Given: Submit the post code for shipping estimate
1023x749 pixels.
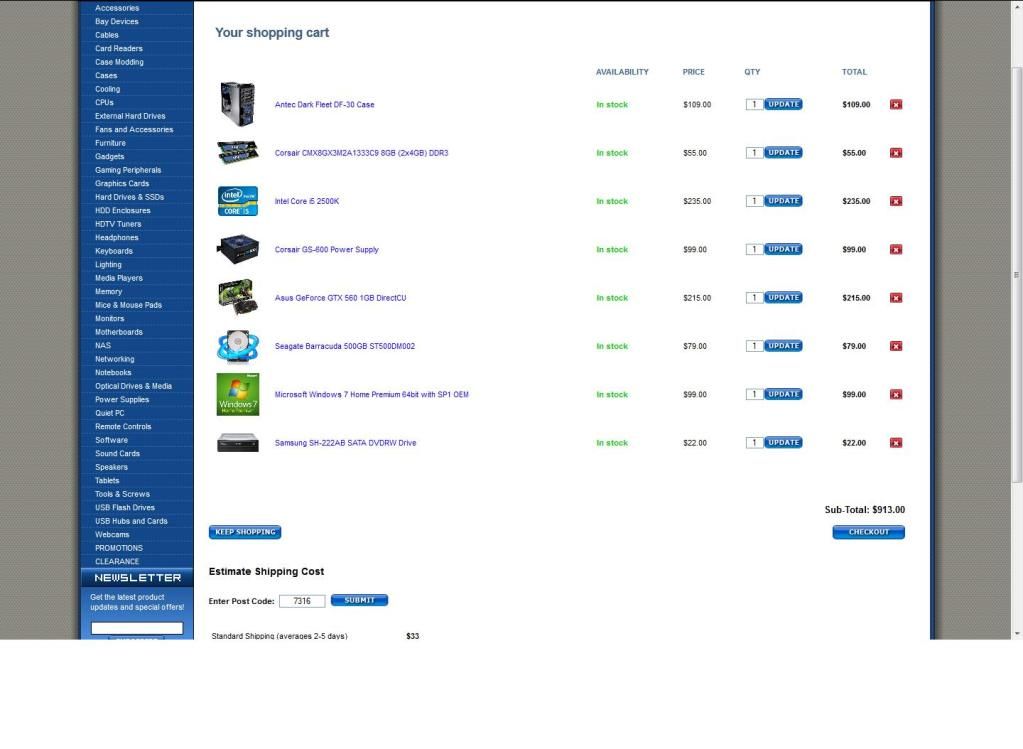Looking at the screenshot, I should click(x=359, y=600).
